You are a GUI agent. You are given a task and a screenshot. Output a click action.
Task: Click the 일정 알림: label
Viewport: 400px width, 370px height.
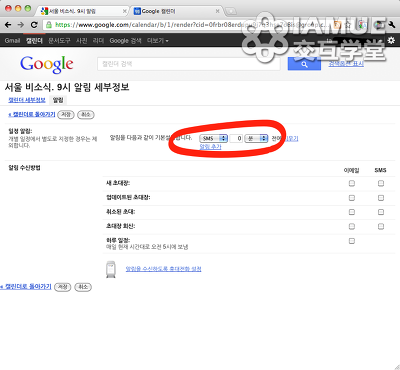tap(20, 131)
